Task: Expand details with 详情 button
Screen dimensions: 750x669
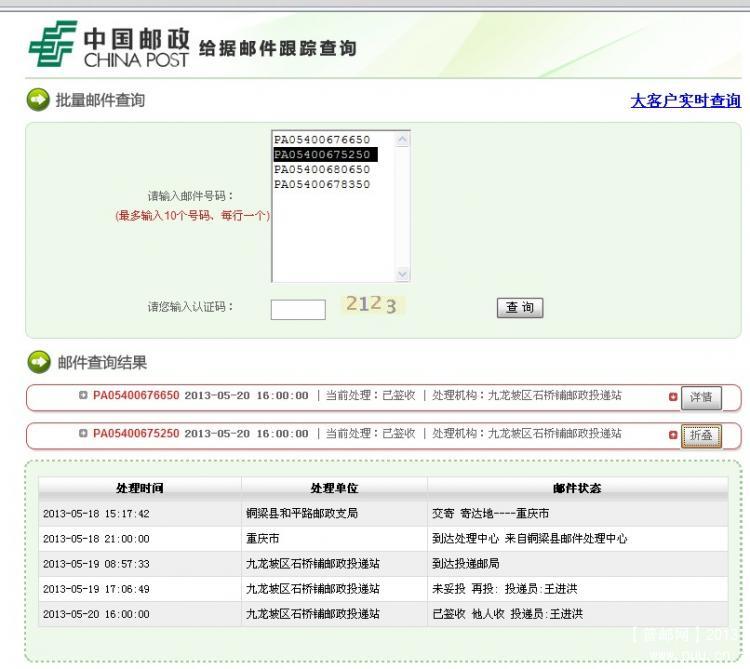Action: pyautogui.click(x=701, y=397)
